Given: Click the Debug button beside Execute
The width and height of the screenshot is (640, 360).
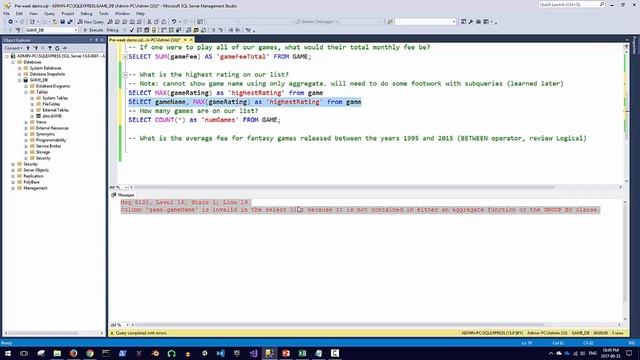Looking at the screenshot, I should coord(112,30).
